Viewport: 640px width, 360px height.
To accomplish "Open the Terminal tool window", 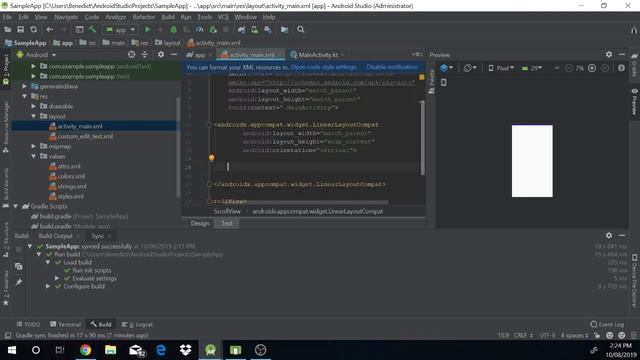I will pyautogui.click(x=65, y=324).
